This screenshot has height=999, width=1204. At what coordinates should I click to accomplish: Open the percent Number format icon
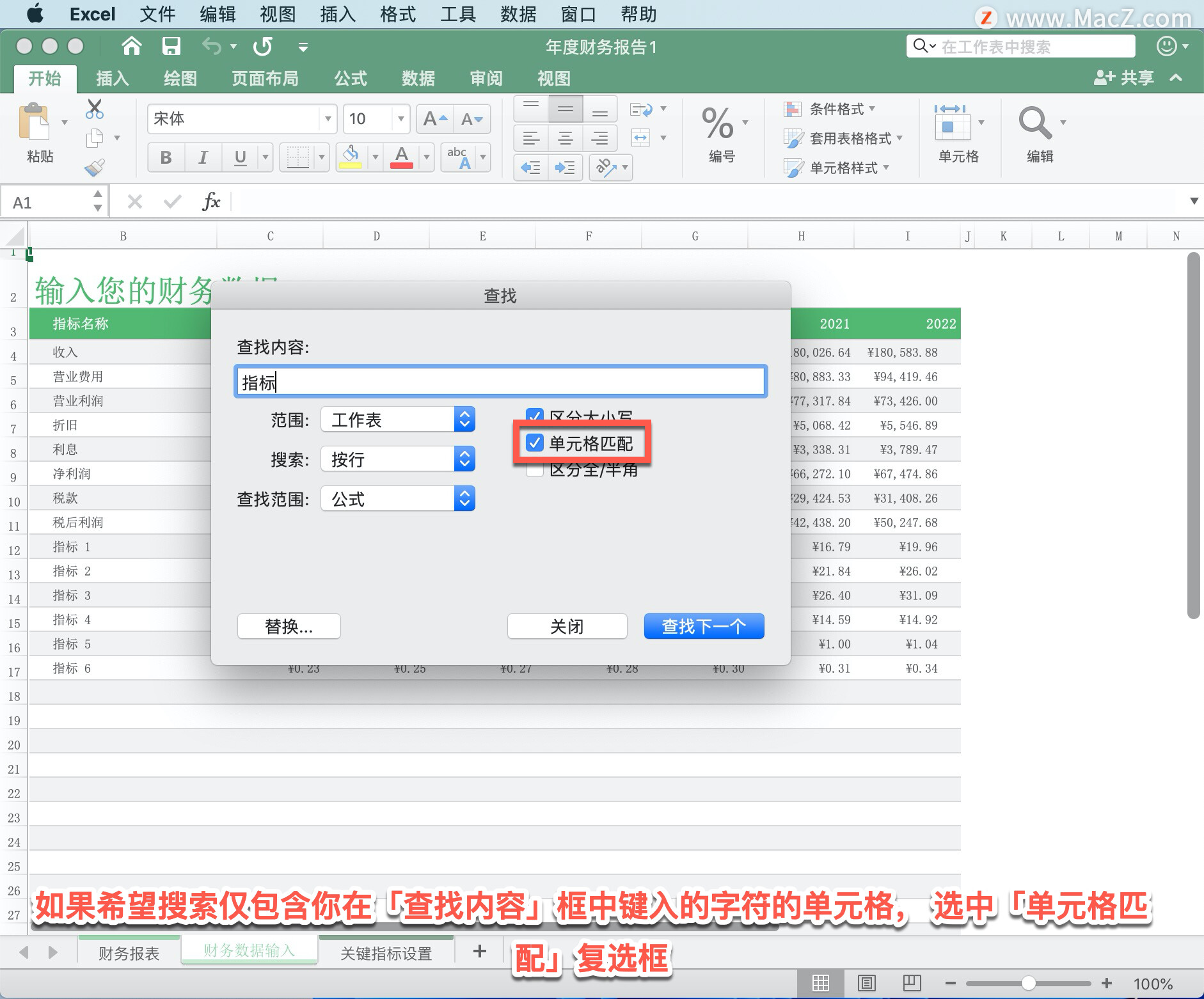tap(717, 123)
